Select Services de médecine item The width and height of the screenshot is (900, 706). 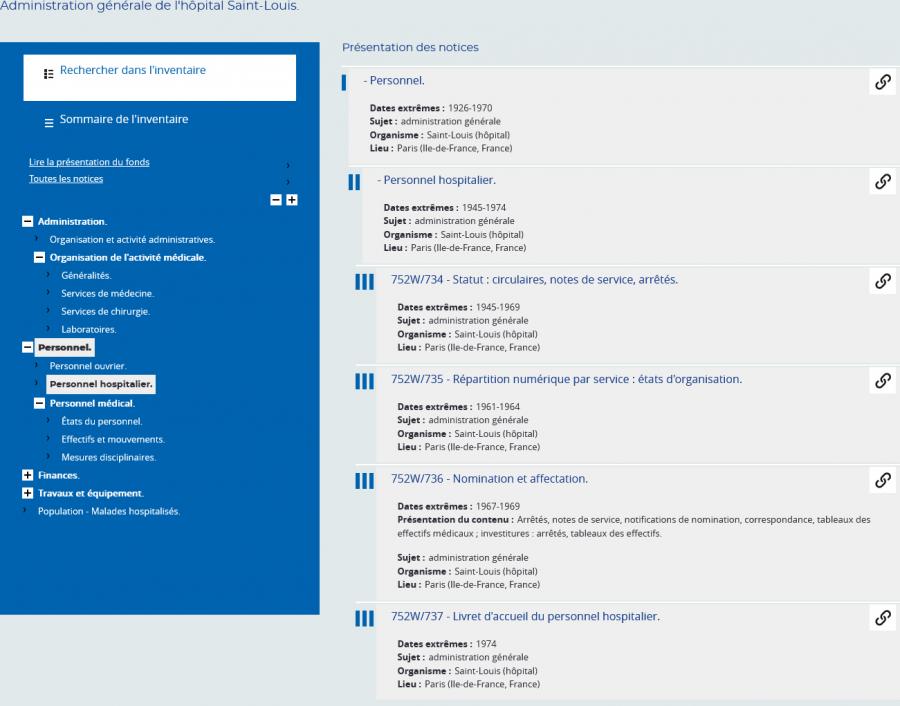coord(107,293)
